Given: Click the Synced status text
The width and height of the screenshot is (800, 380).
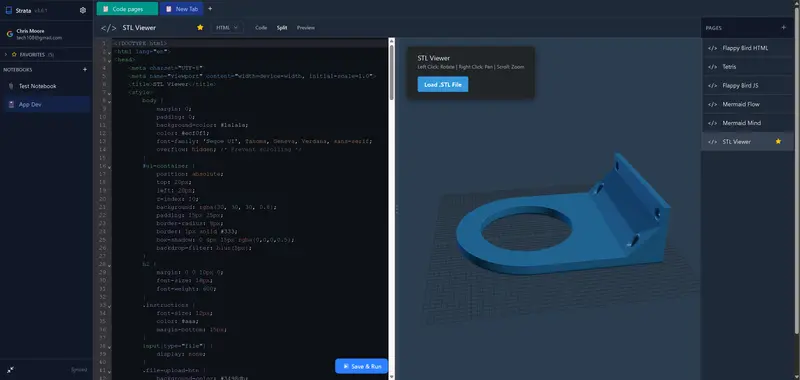Looking at the screenshot, I should (79, 370).
